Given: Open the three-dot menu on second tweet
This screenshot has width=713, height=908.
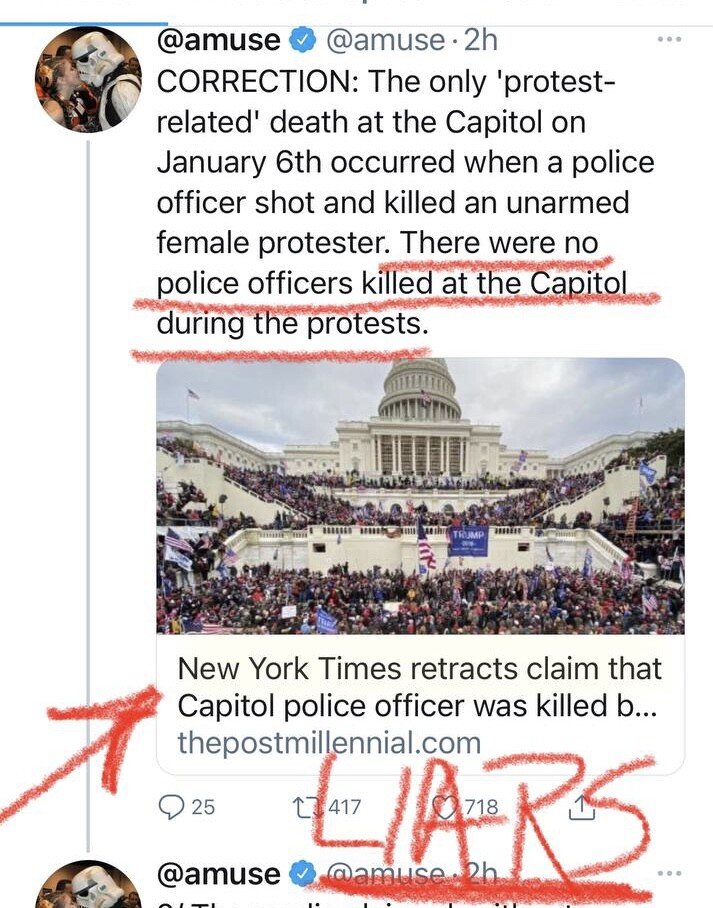Looking at the screenshot, I should point(670,873).
